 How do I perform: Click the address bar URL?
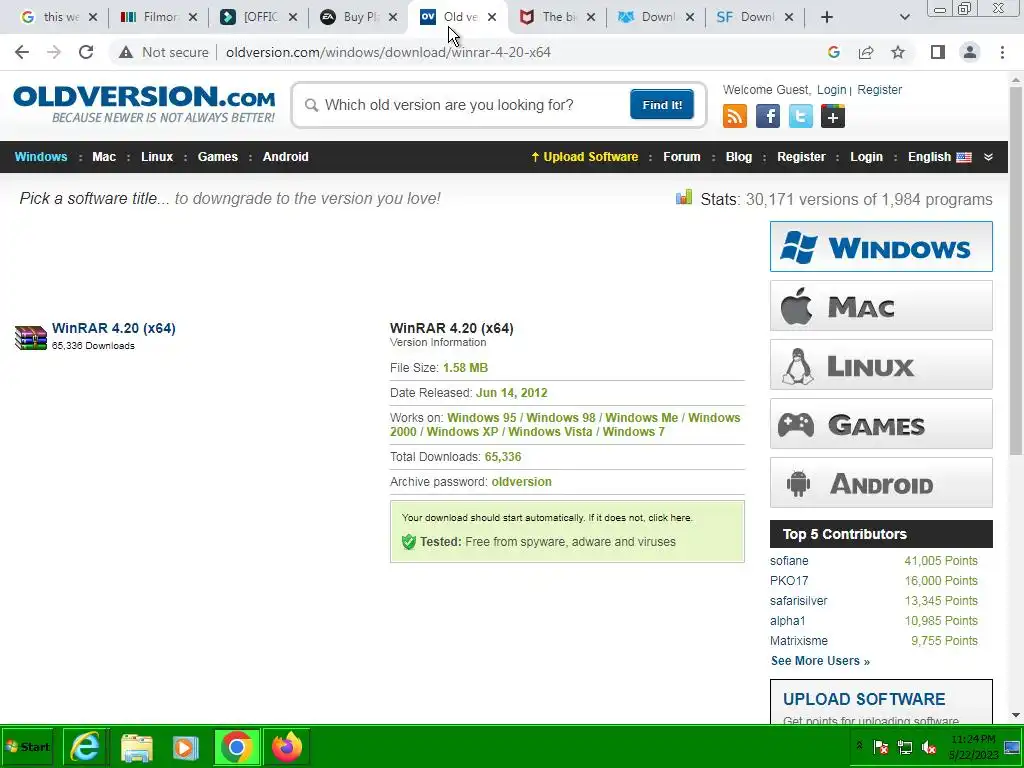point(388,52)
